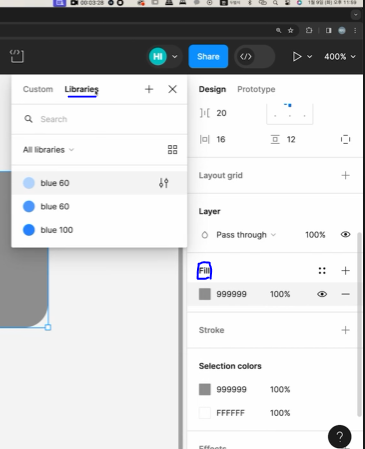Click horizontal padding value 16
Screen dimensions: 365x449
click(221, 139)
